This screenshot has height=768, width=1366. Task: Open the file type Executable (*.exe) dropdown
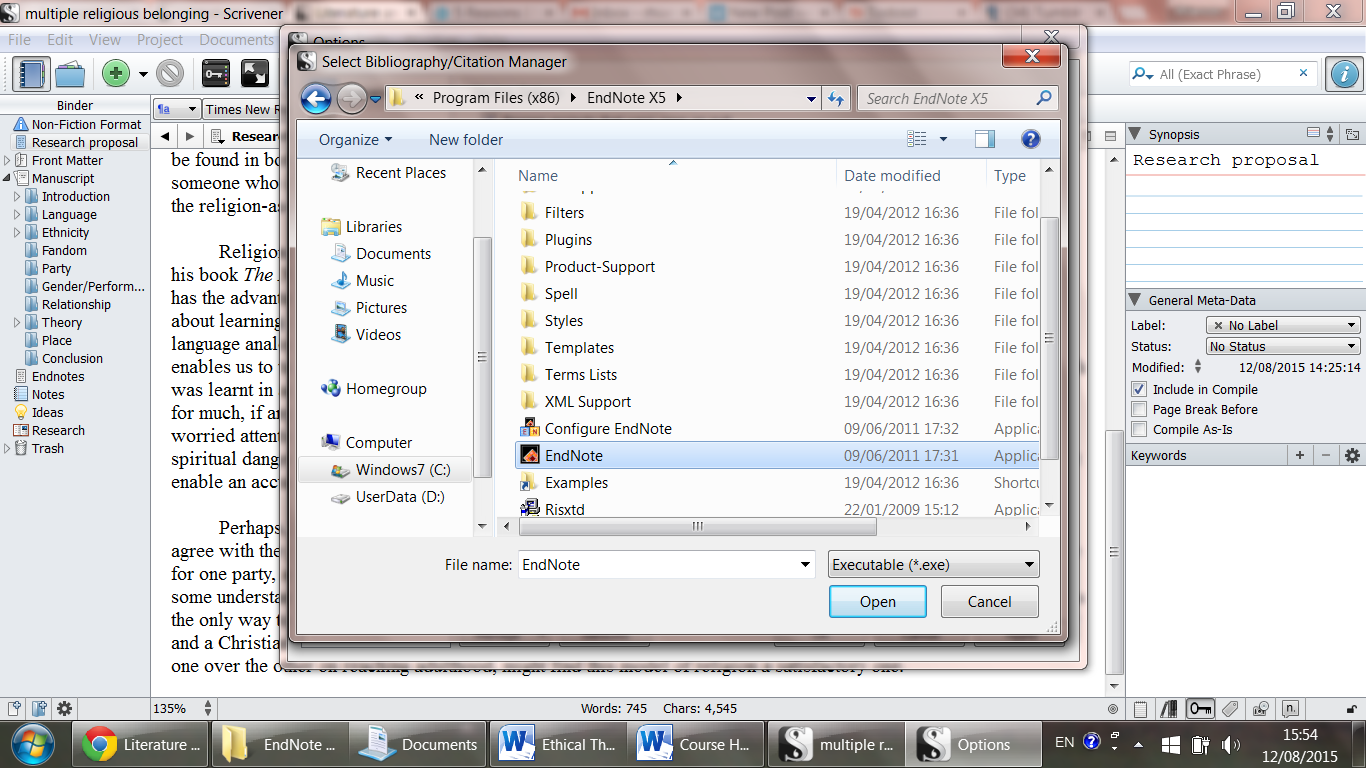point(934,564)
